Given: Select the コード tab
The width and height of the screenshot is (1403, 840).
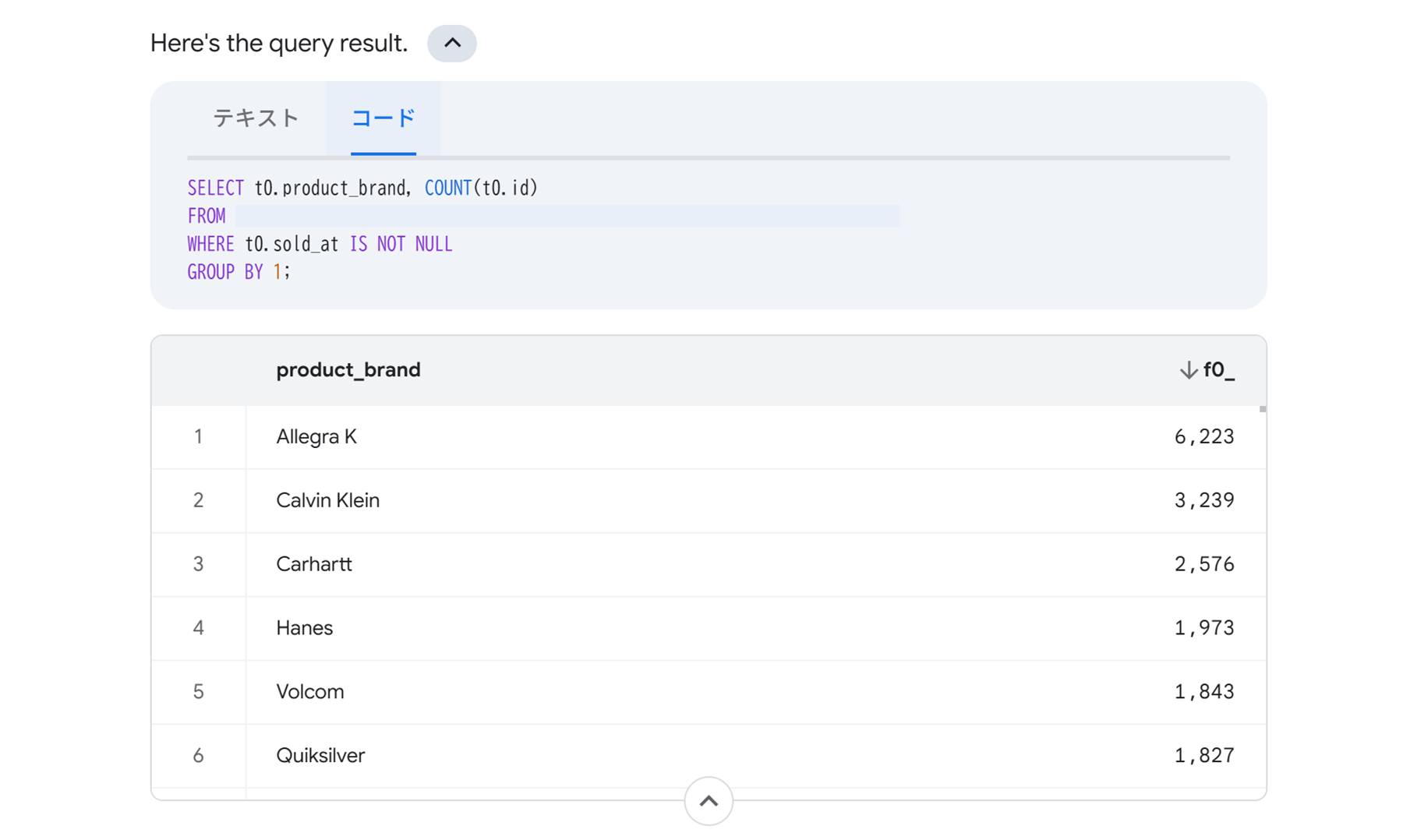Looking at the screenshot, I should click(383, 118).
